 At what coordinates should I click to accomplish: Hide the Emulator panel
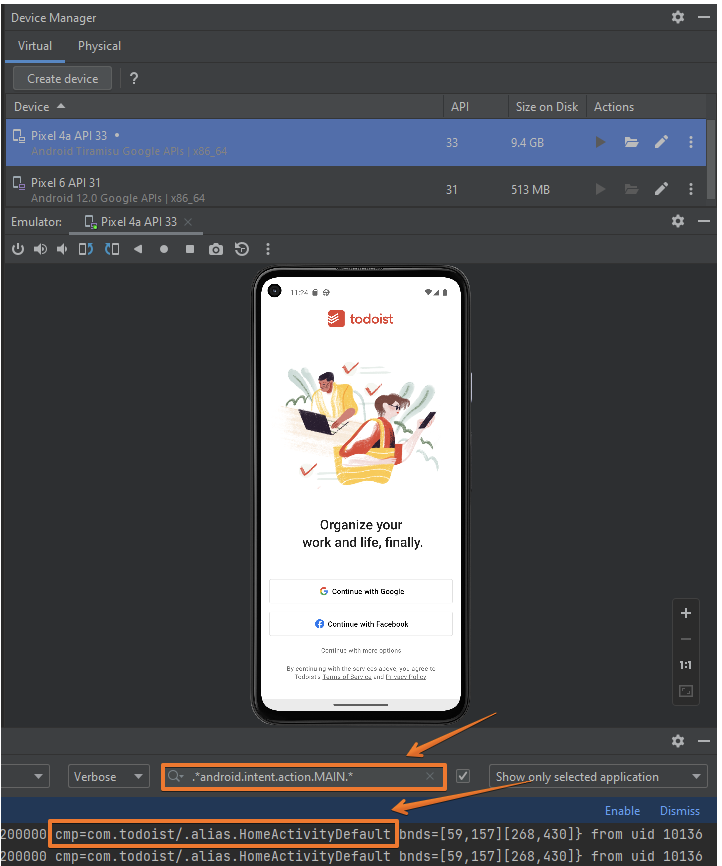coord(704,221)
